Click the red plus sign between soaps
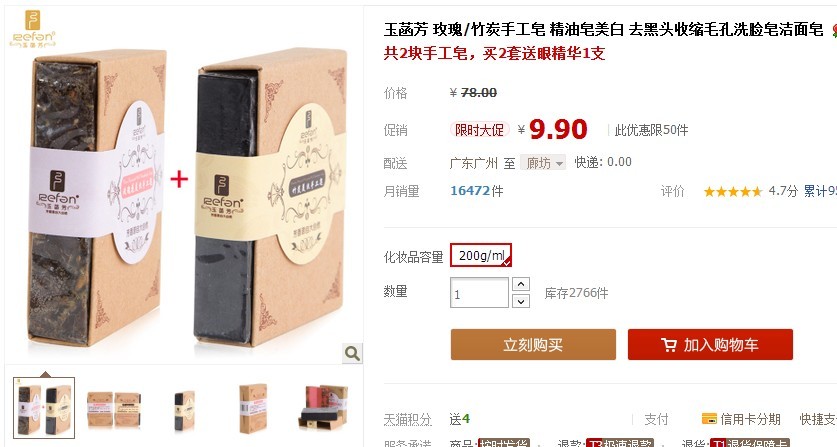The height and width of the screenshot is (447, 837). (x=179, y=179)
